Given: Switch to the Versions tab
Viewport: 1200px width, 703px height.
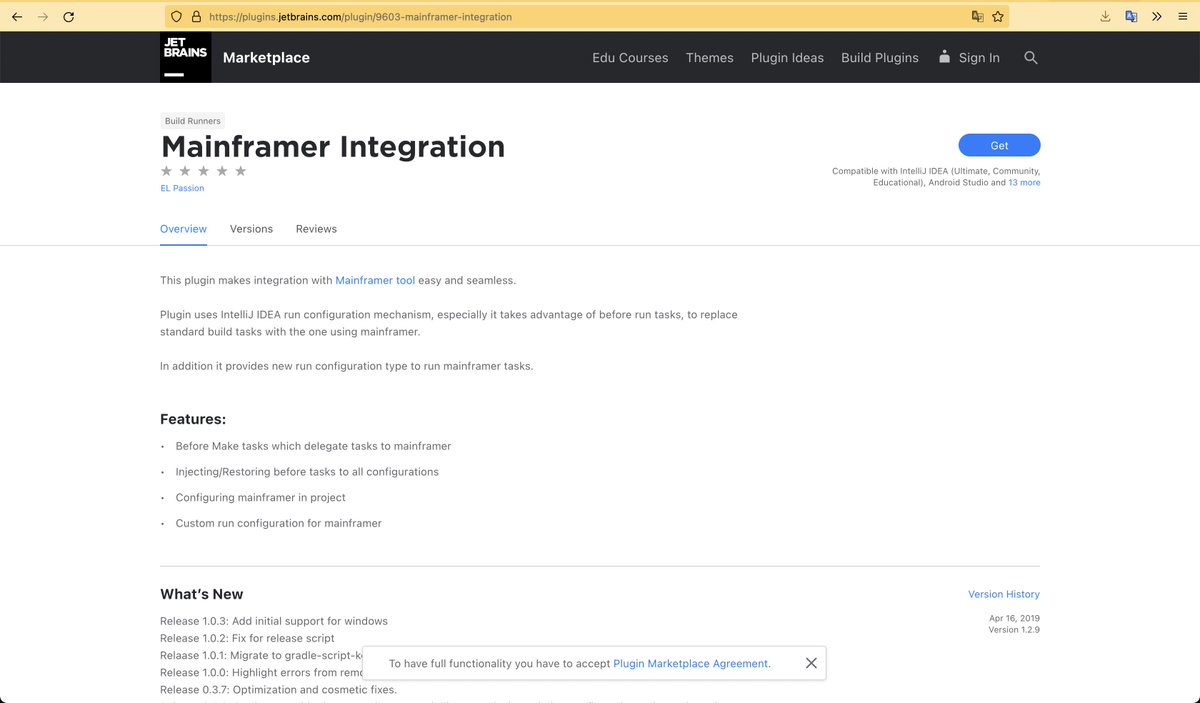Looking at the screenshot, I should (251, 229).
